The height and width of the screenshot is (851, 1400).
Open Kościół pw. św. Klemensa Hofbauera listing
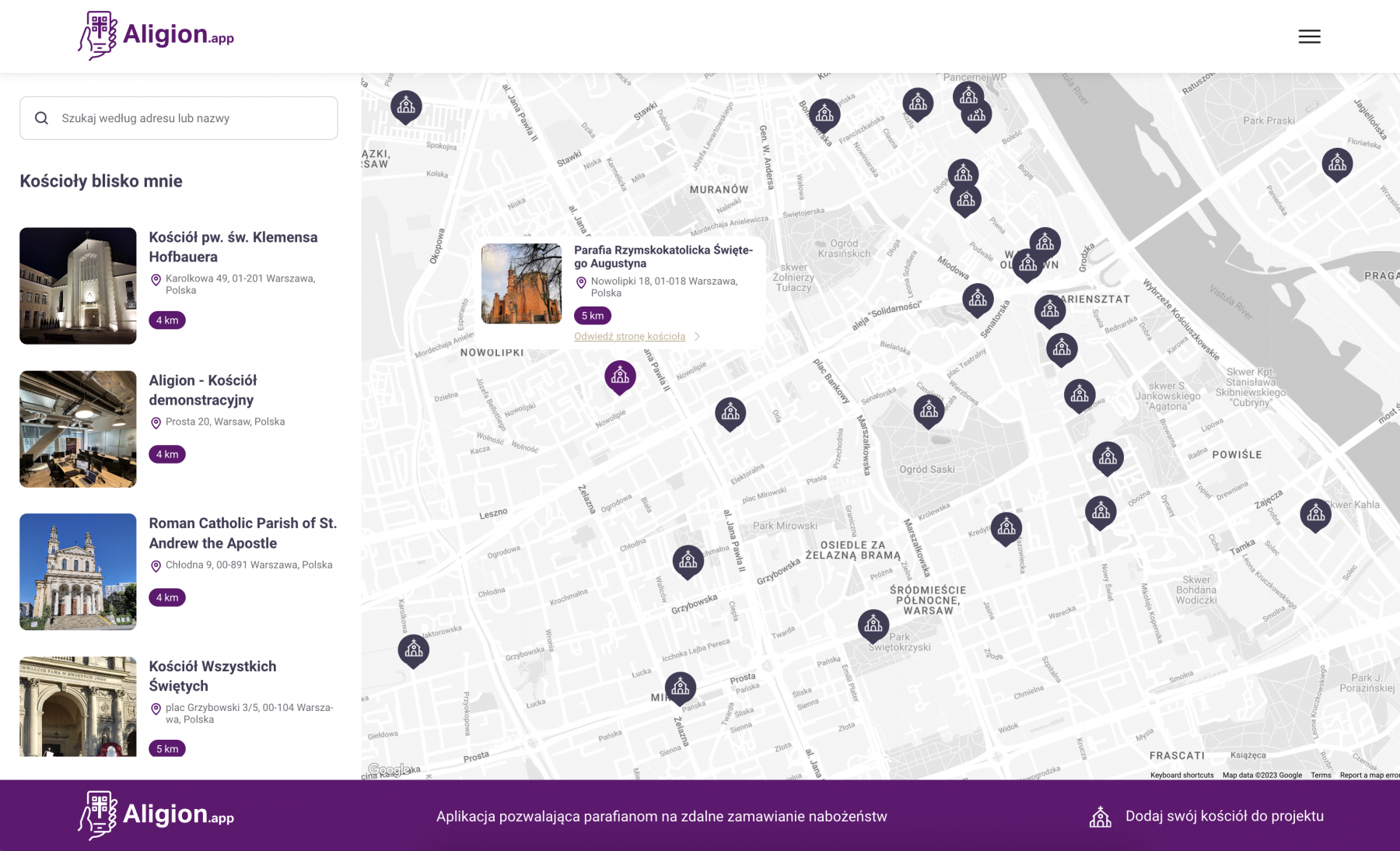click(x=233, y=247)
